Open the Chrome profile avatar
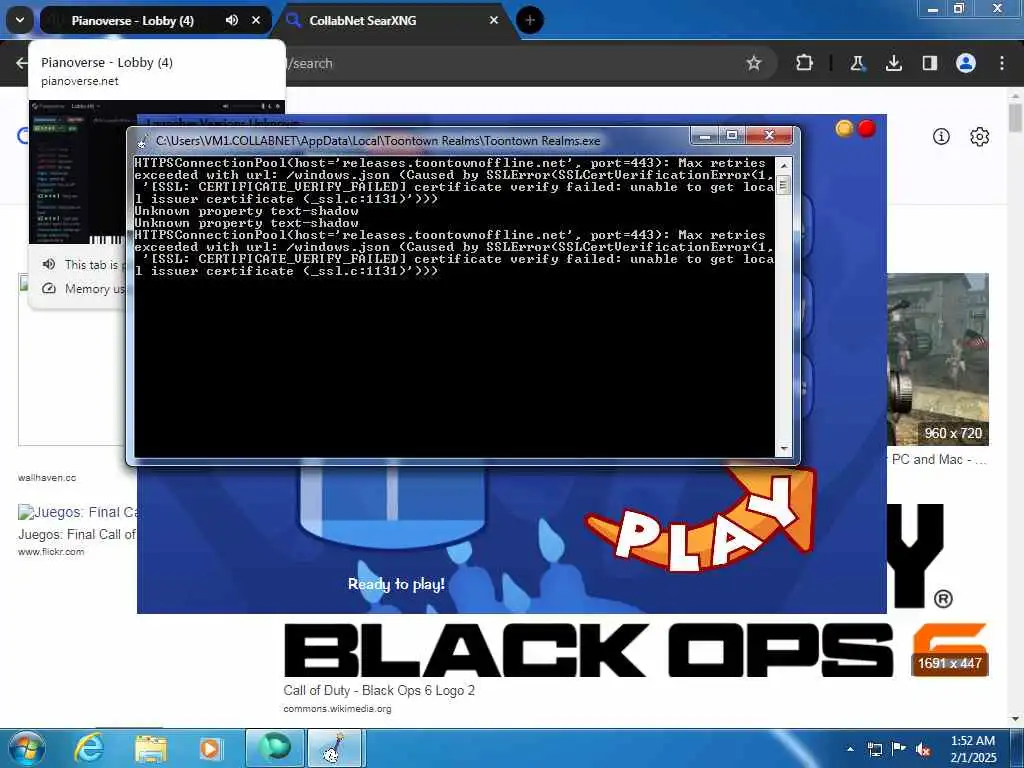 [x=966, y=63]
